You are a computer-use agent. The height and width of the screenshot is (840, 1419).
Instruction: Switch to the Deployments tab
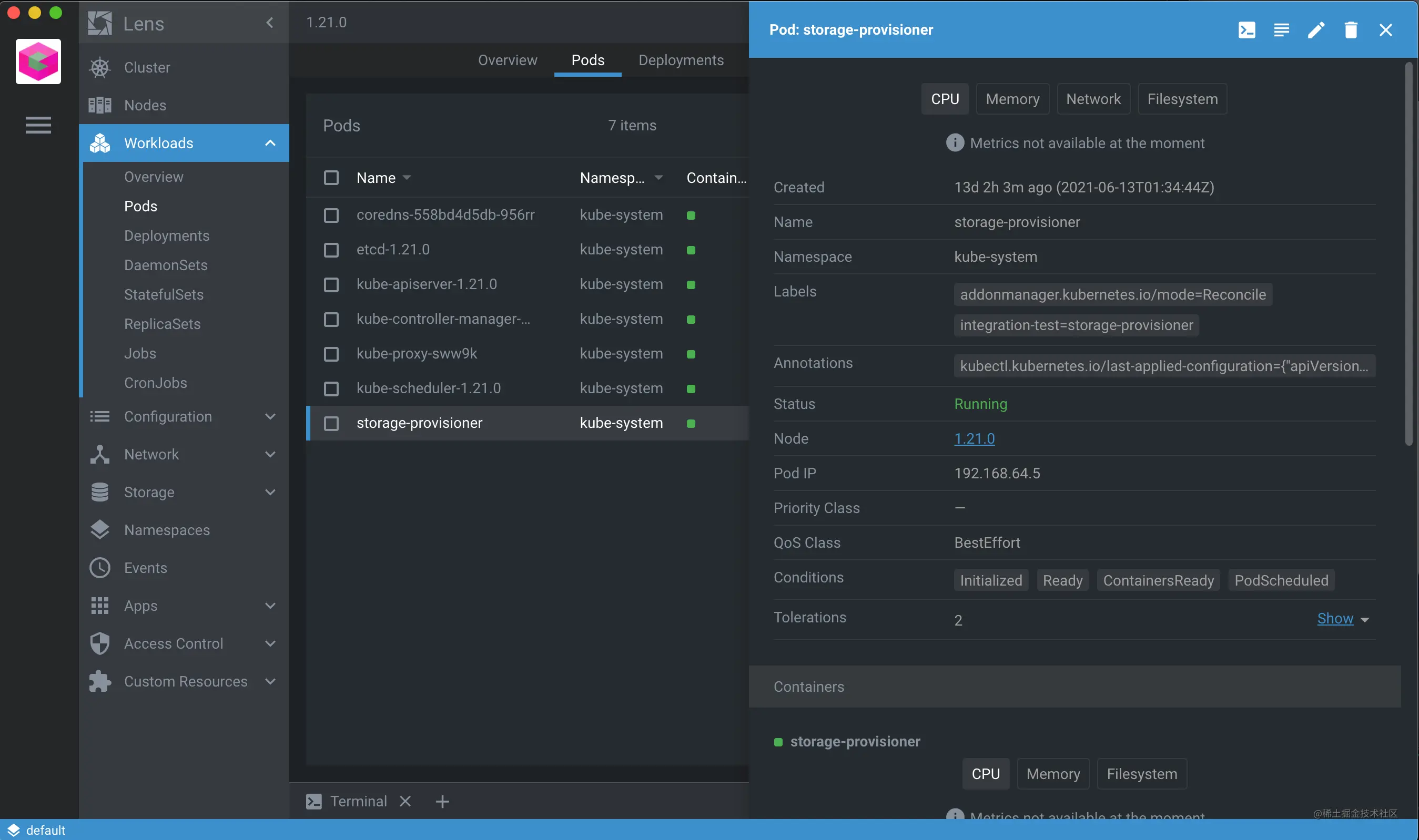point(681,60)
